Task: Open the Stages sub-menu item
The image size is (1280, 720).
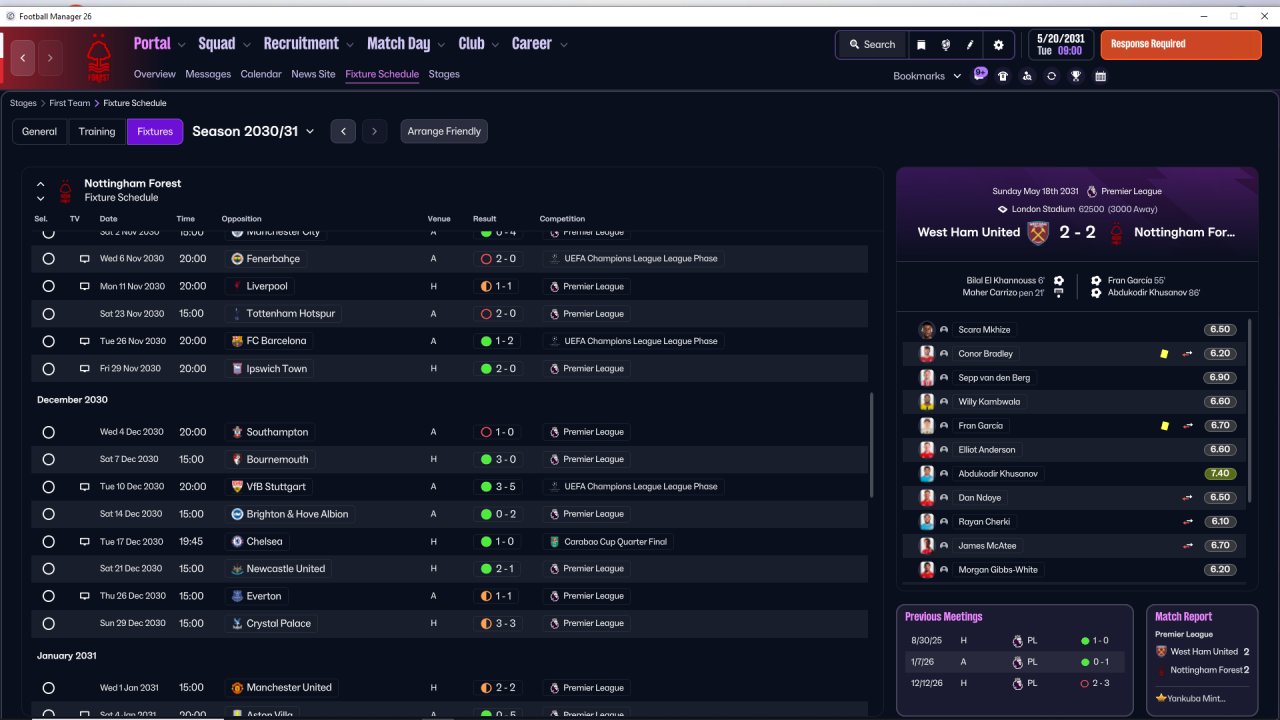Action: click(444, 74)
